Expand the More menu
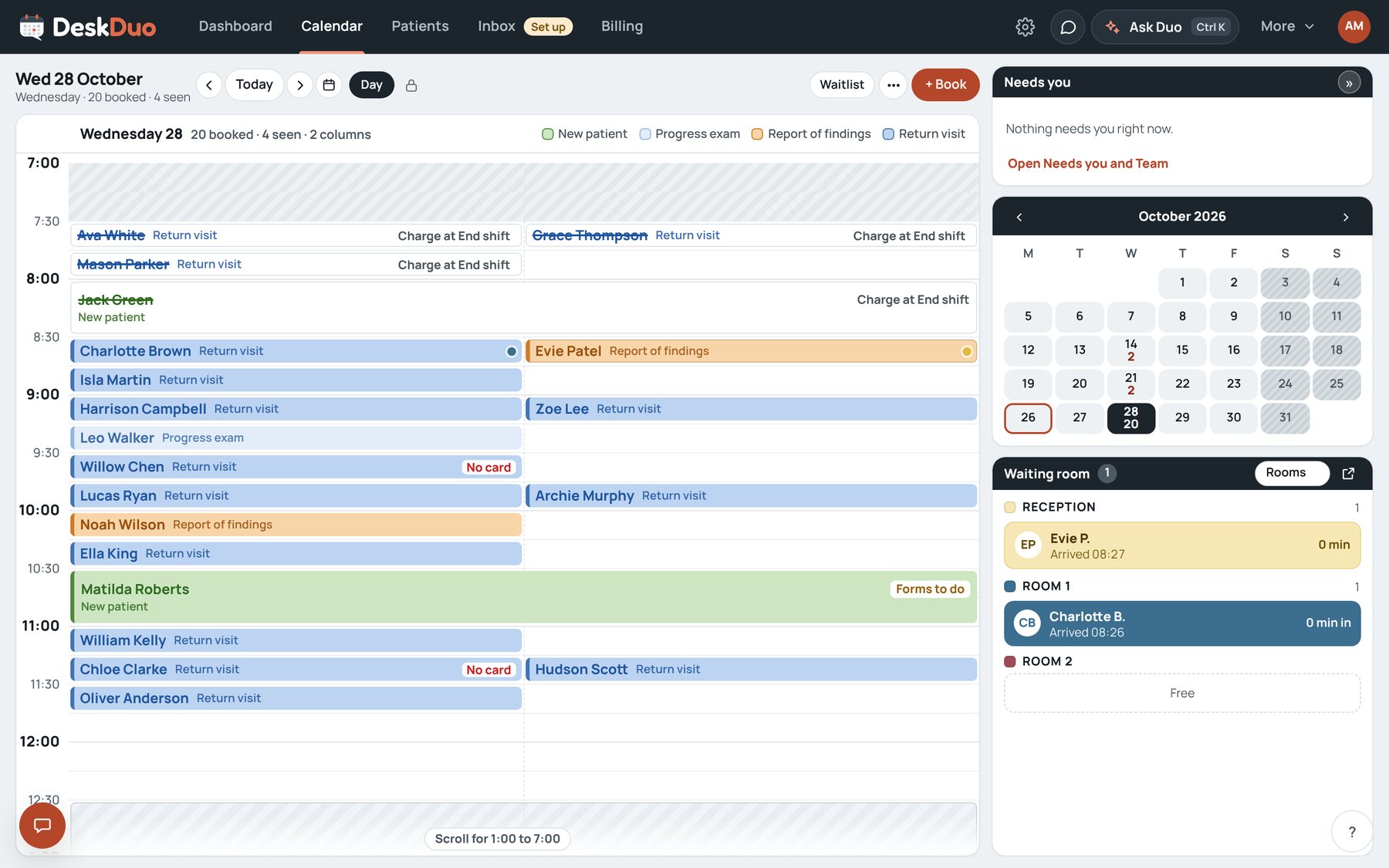The height and width of the screenshot is (868, 1389). point(1287,27)
